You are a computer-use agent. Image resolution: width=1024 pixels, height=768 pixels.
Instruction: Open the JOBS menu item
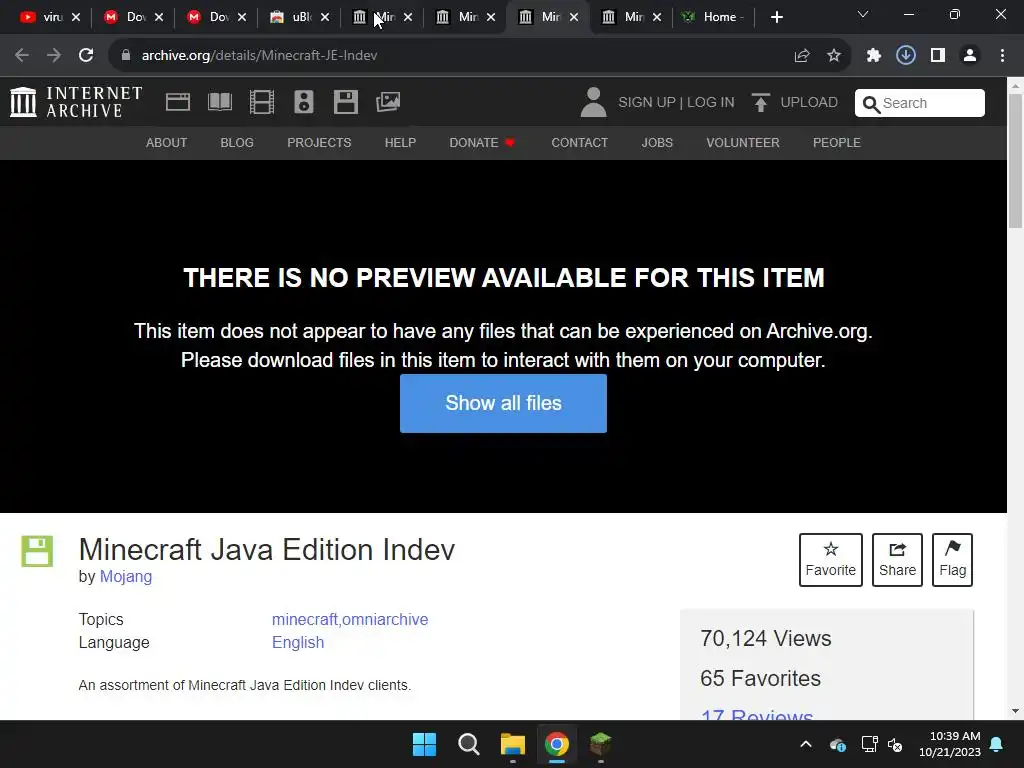[x=656, y=142]
